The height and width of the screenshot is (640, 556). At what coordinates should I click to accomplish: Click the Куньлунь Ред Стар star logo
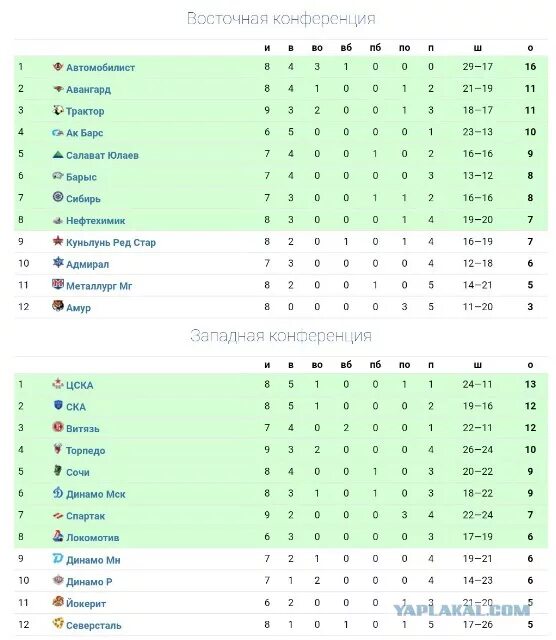tap(58, 241)
